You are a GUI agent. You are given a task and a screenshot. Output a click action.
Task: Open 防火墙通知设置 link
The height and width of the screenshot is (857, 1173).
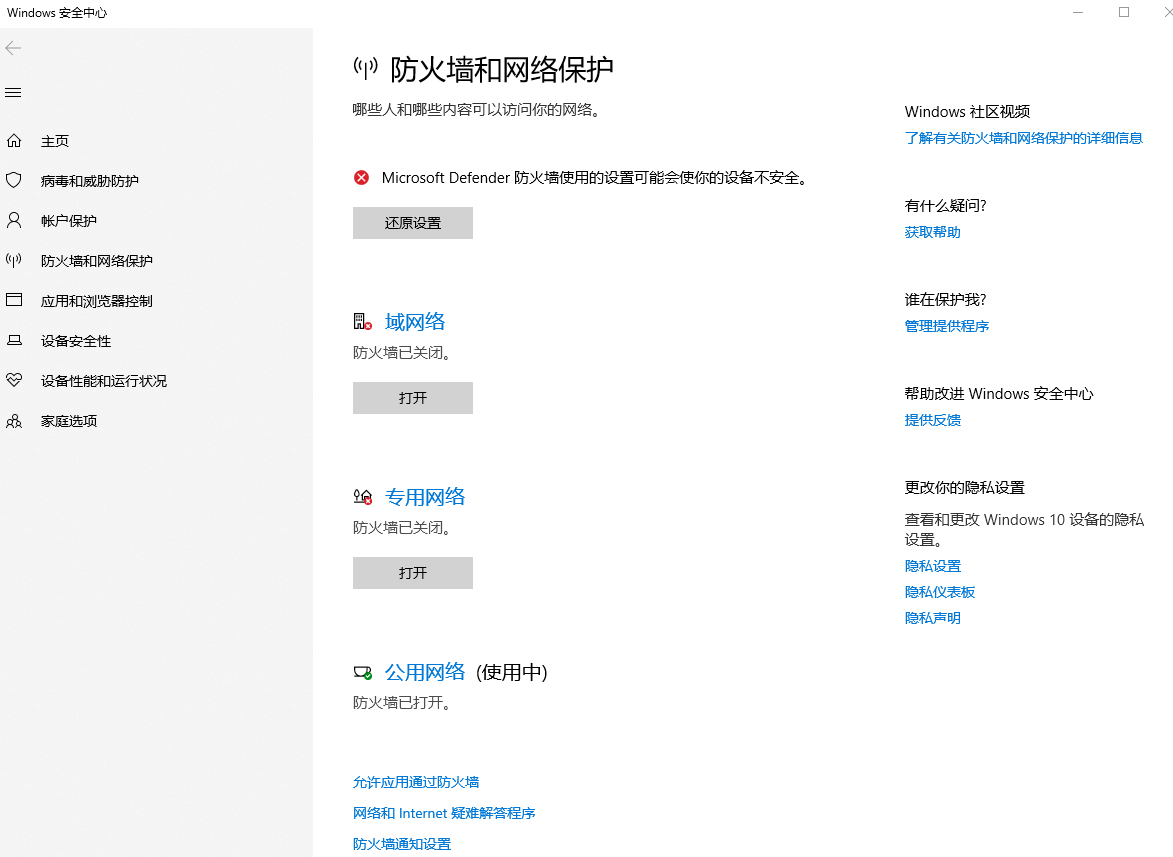pyautogui.click(x=402, y=844)
